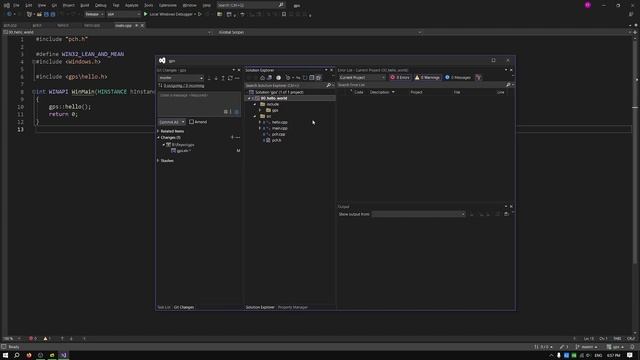Open the Current Project filter dropdown
The height and width of the screenshot is (360, 640).
point(362,78)
